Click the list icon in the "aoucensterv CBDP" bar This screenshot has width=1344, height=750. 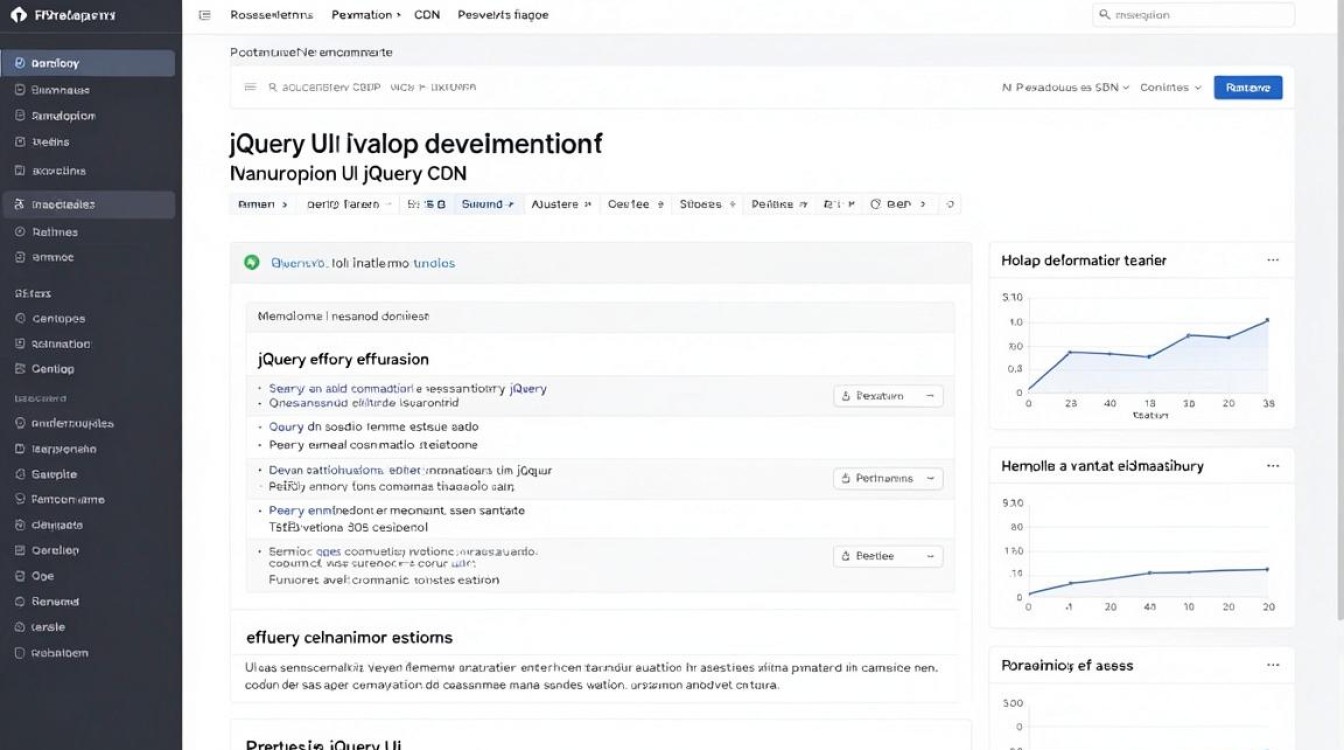click(250, 87)
